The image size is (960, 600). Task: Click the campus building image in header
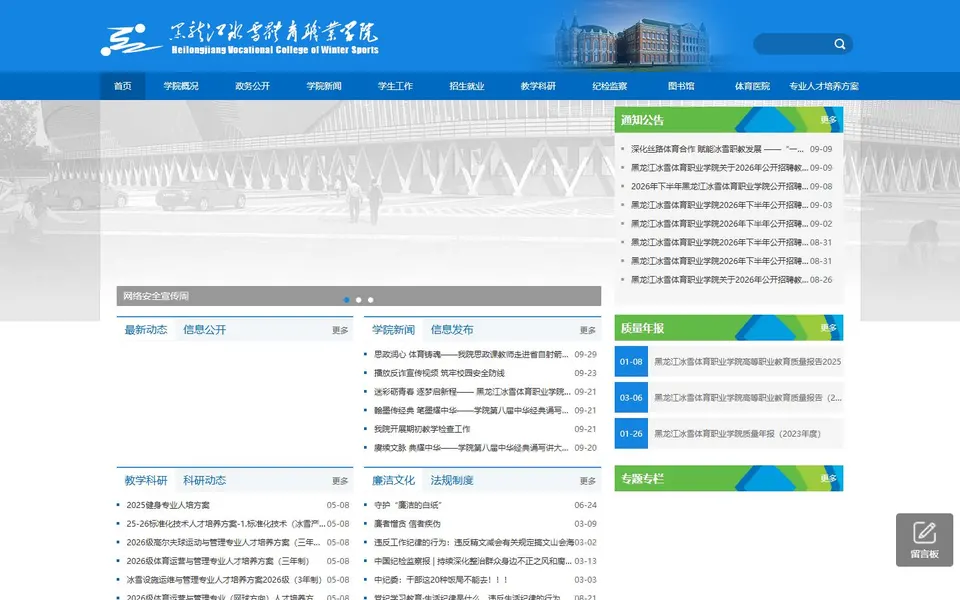pos(632,41)
